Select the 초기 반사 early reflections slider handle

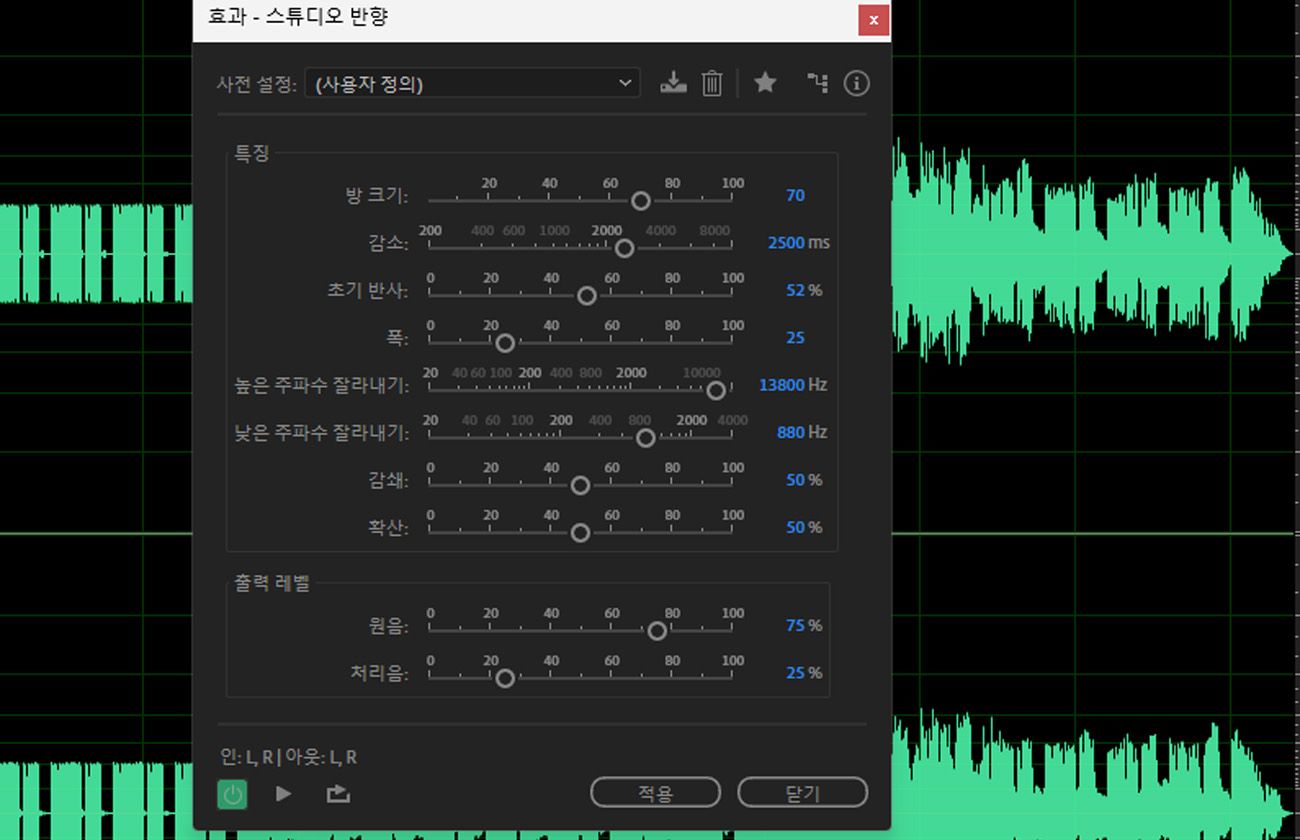[587, 295]
